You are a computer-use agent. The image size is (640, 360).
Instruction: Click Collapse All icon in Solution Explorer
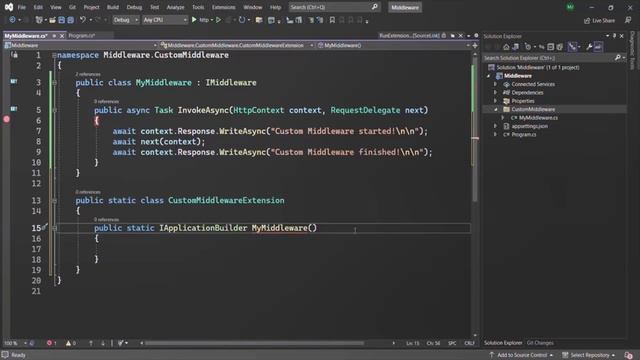pos(551,47)
